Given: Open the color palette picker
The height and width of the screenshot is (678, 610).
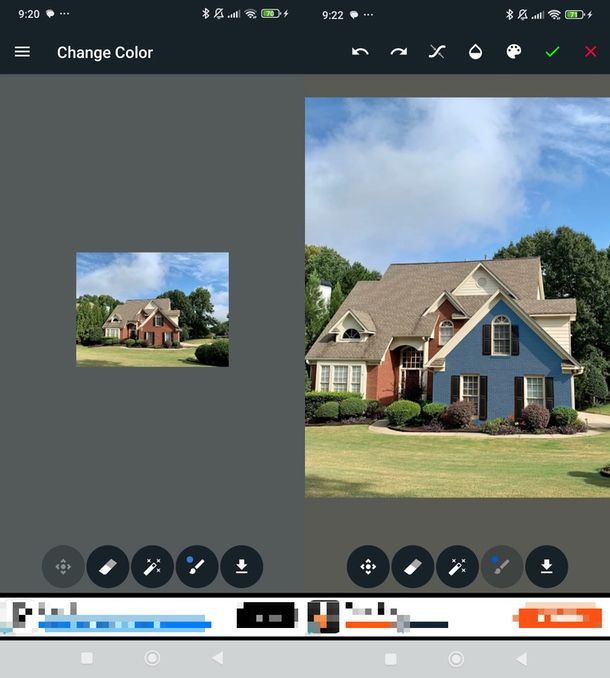Looking at the screenshot, I should (514, 52).
